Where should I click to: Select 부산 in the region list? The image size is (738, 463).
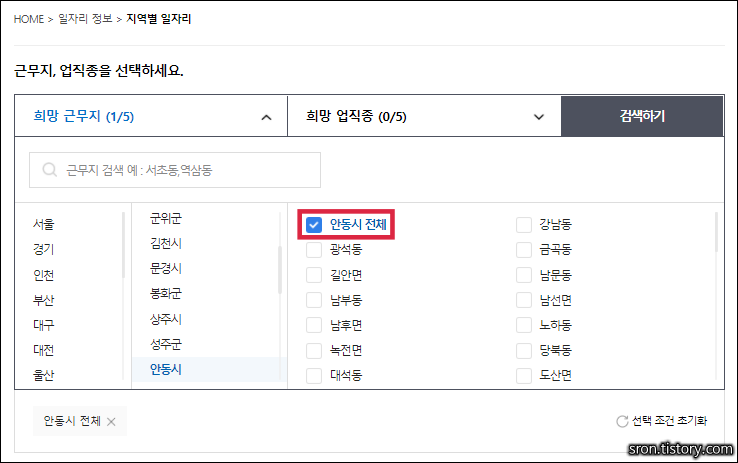43,300
